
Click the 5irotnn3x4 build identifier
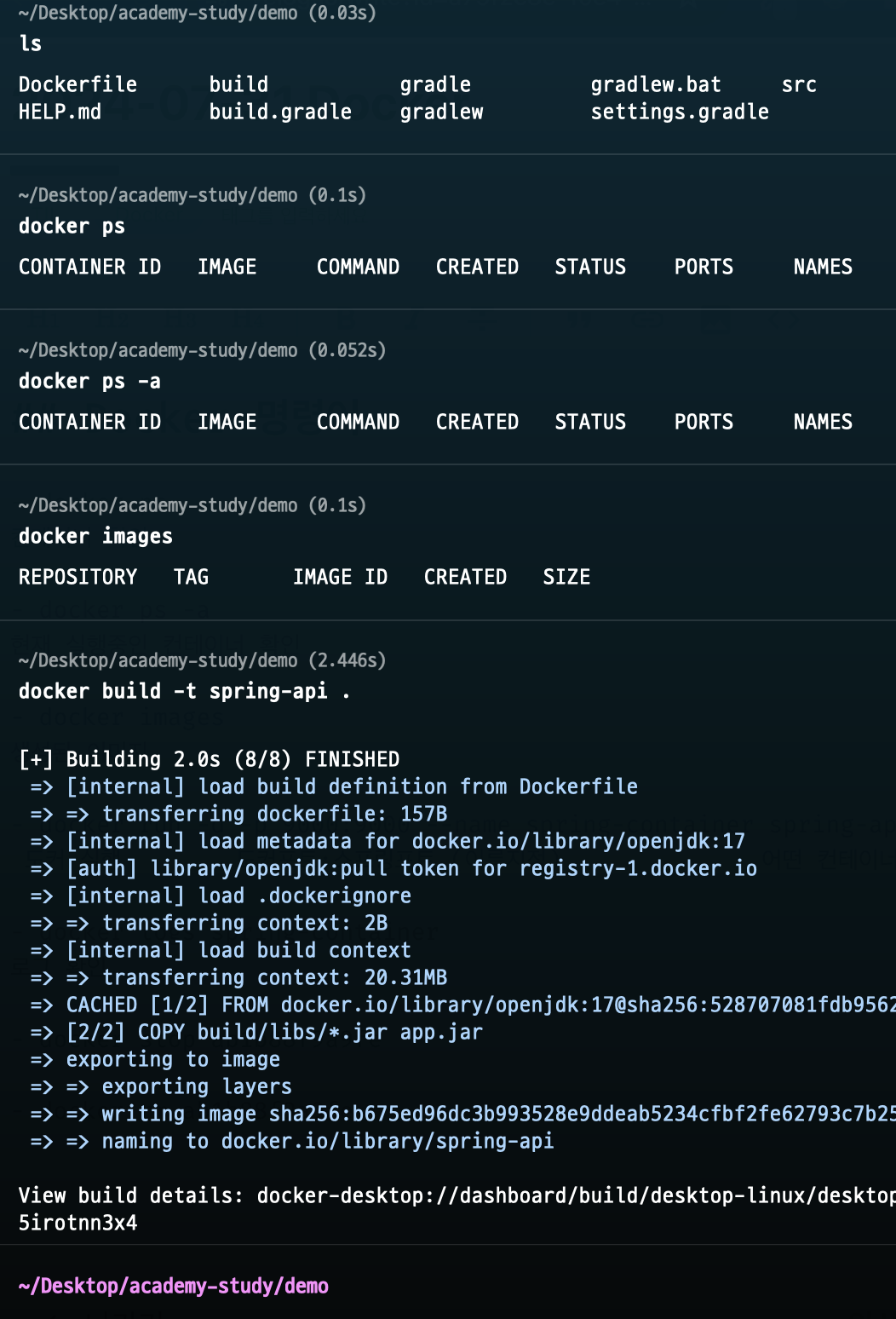click(x=78, y=1223)
